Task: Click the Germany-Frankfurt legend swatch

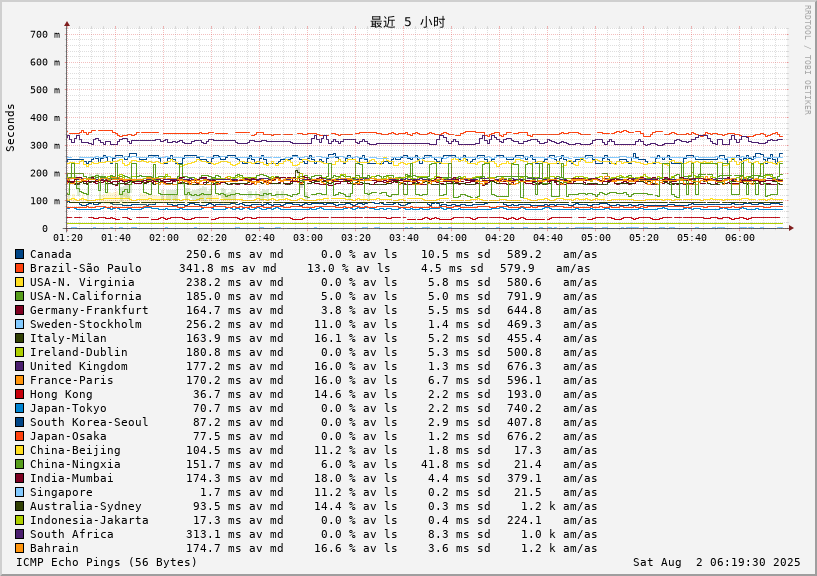Action: click(20, 311)
